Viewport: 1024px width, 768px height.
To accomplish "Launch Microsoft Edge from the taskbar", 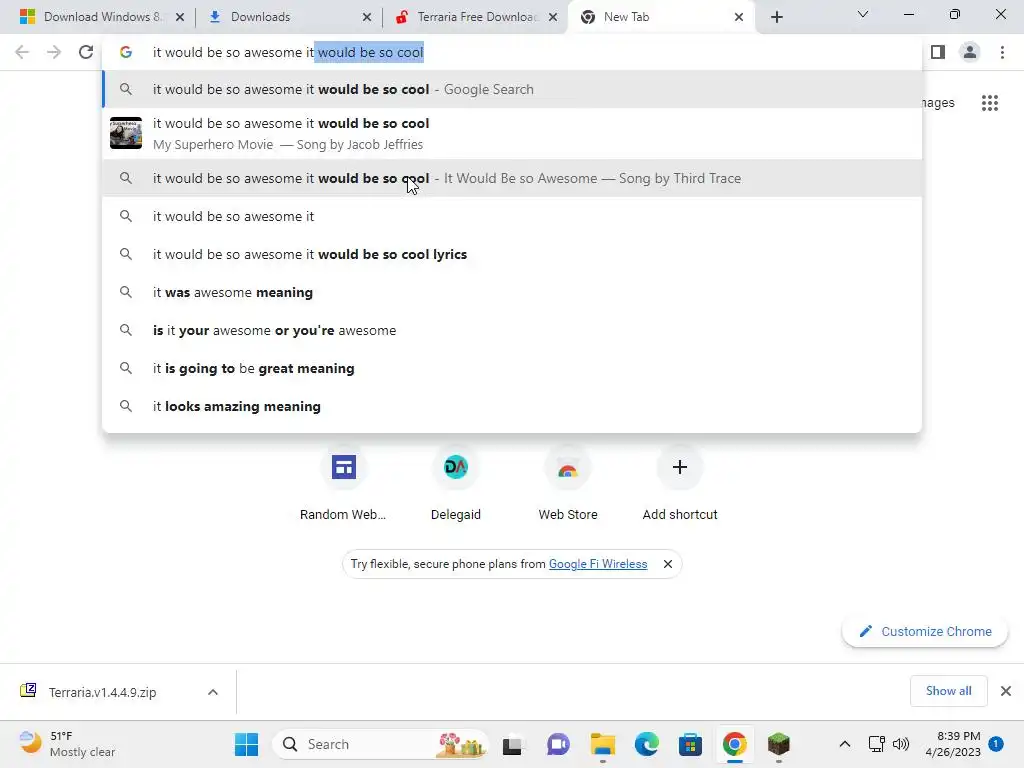I will (647, 744).
